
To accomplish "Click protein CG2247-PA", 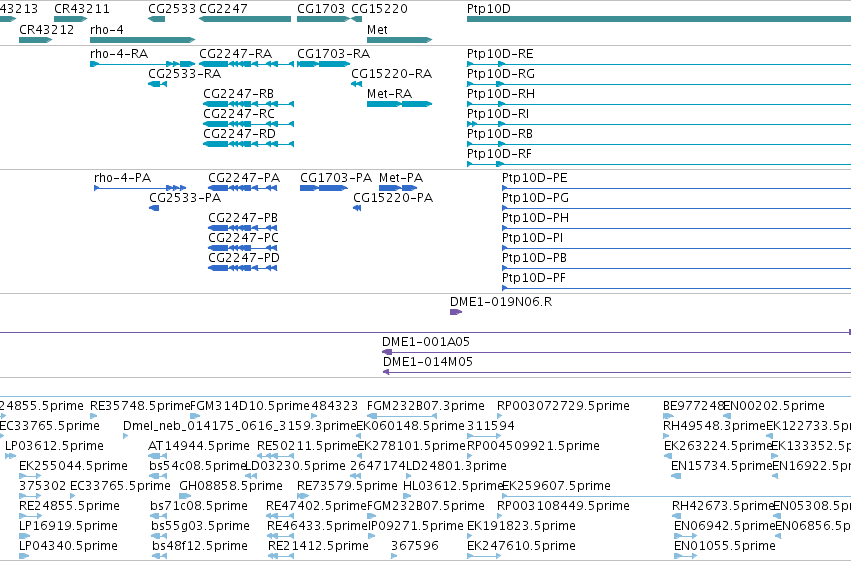I will click(x=244, y=177).
